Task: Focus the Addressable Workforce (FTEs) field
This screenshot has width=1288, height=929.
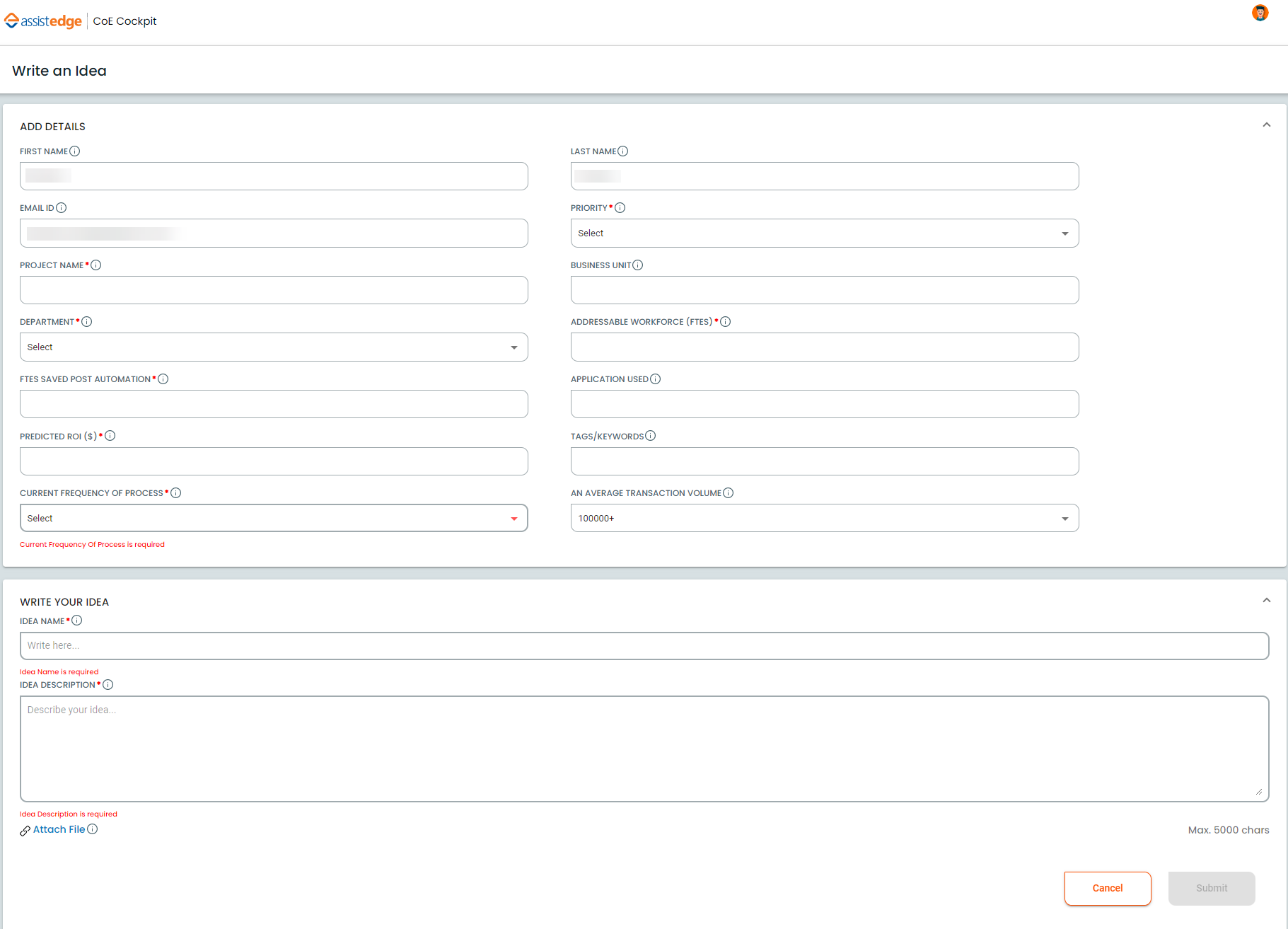Action: coord(825,347)
